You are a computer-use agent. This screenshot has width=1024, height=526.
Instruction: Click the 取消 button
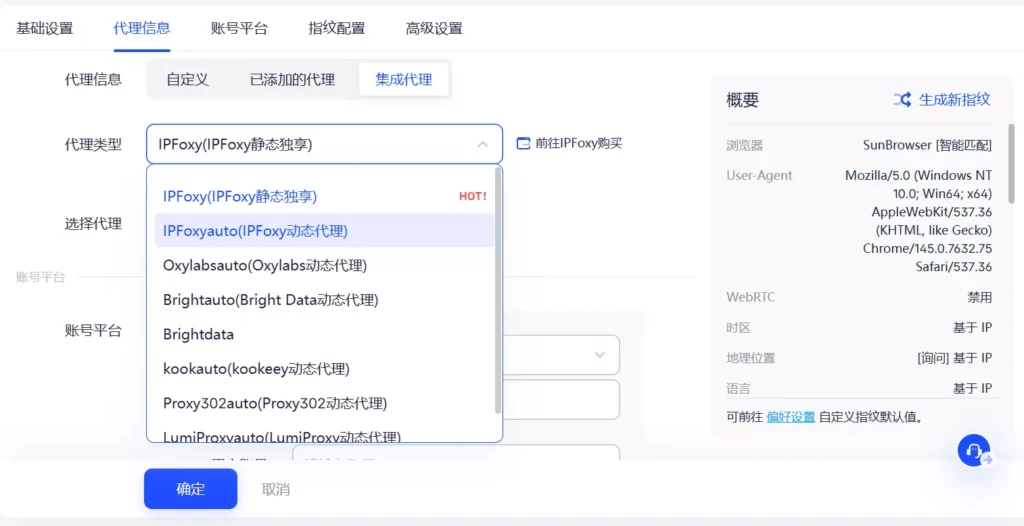276,489
